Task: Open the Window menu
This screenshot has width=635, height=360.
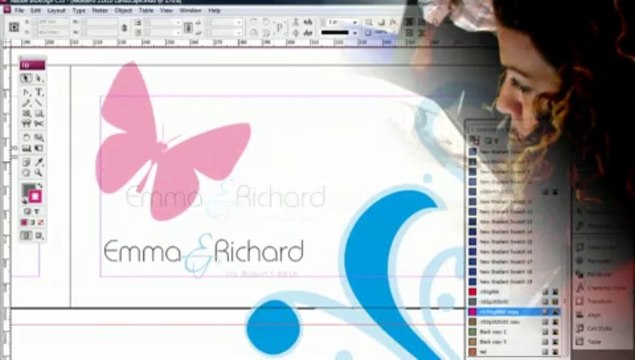Action: point(190,11)
